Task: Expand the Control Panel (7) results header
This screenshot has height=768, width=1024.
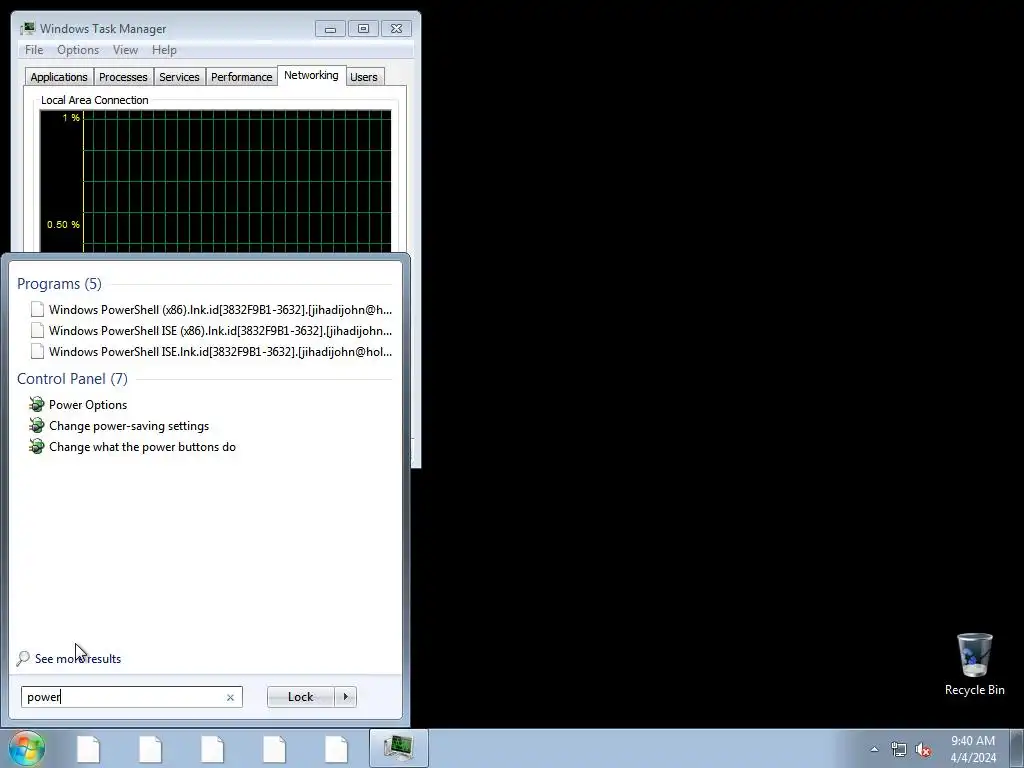Action: coord(72,379)
